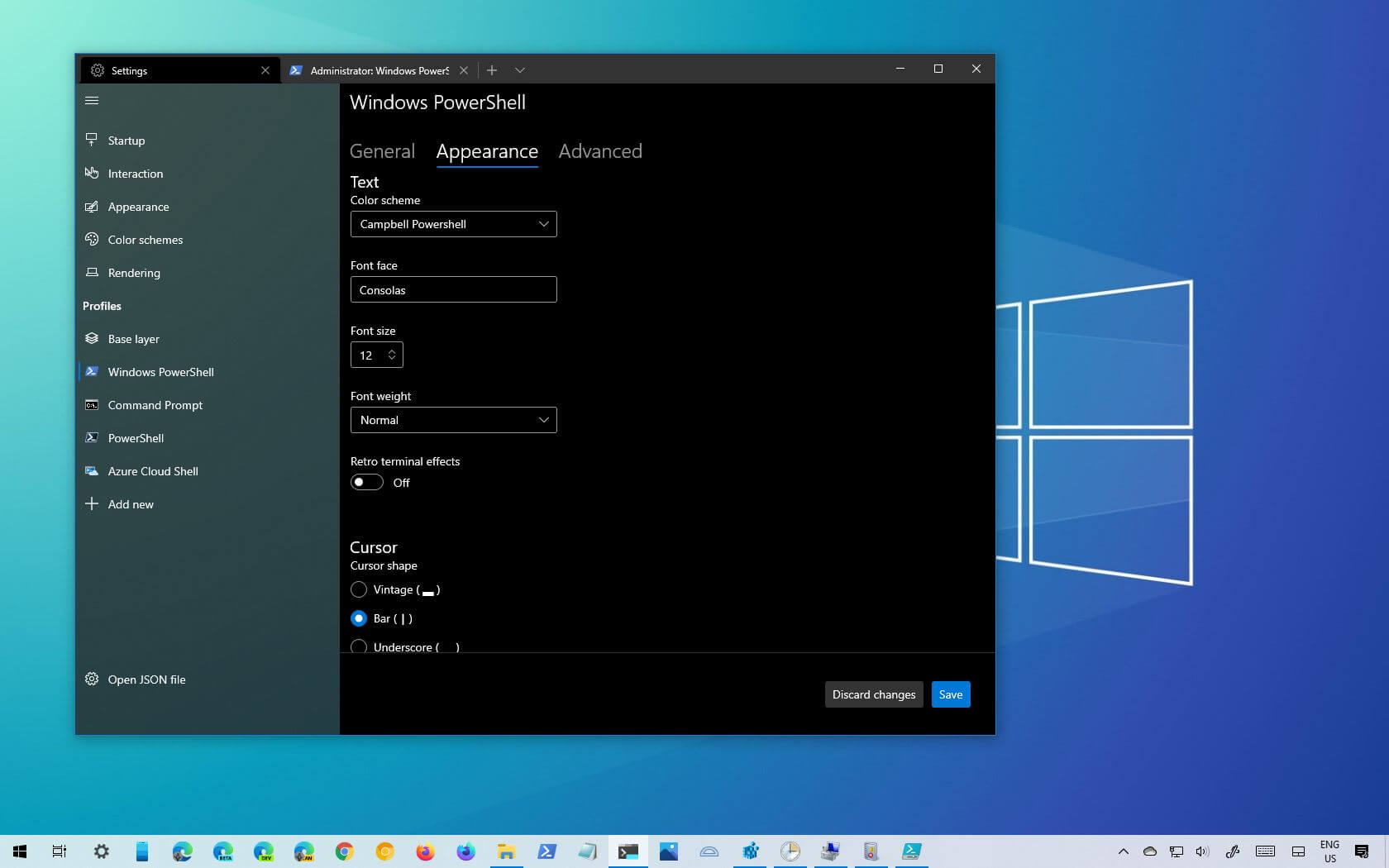Open Windows Settings gear on taskbar
Viewport: 1389px width, 868px height.
pyautogui.click(x=101, y=851)
